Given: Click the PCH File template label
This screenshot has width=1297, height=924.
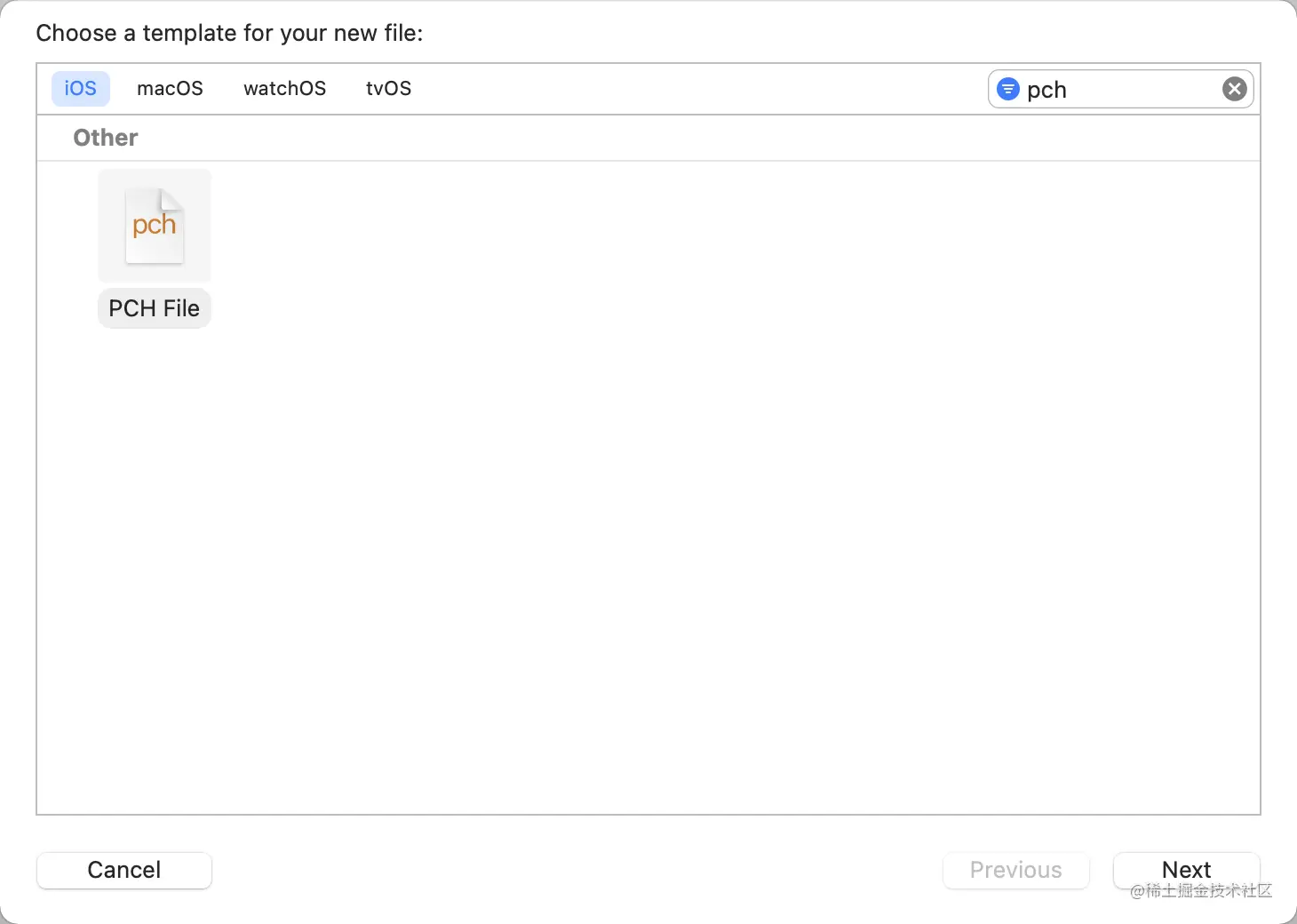Looking at the screenshot, I should click(154, 308).
